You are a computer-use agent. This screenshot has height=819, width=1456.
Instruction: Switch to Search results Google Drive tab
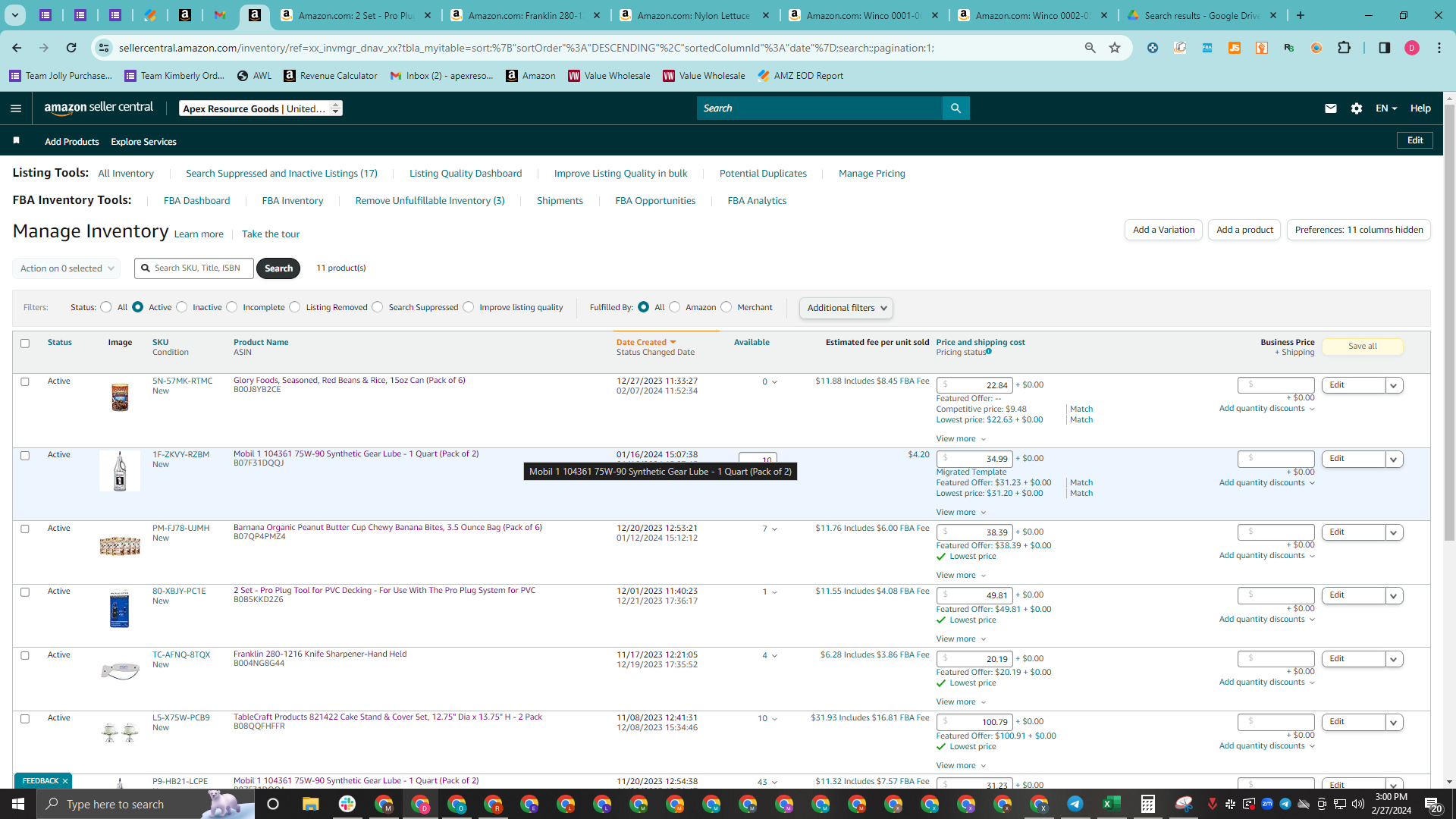coord(1202,15)
